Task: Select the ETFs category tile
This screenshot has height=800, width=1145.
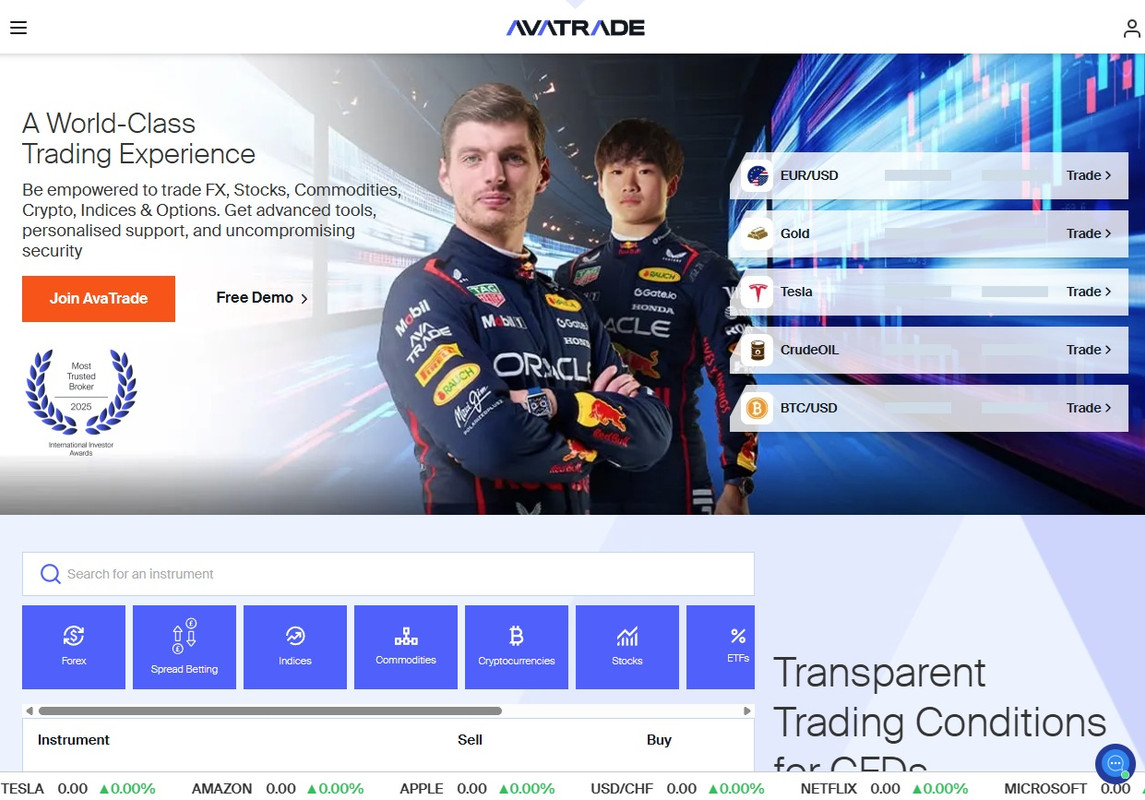Action: [721, 647]
